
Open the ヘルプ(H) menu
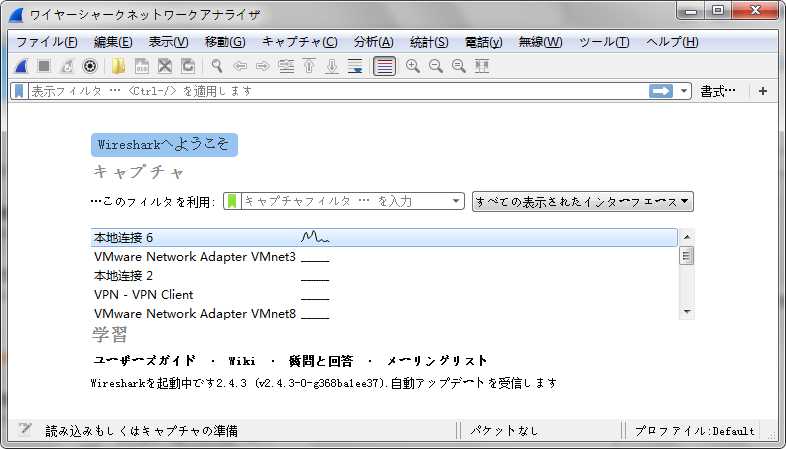pos(672,42)
